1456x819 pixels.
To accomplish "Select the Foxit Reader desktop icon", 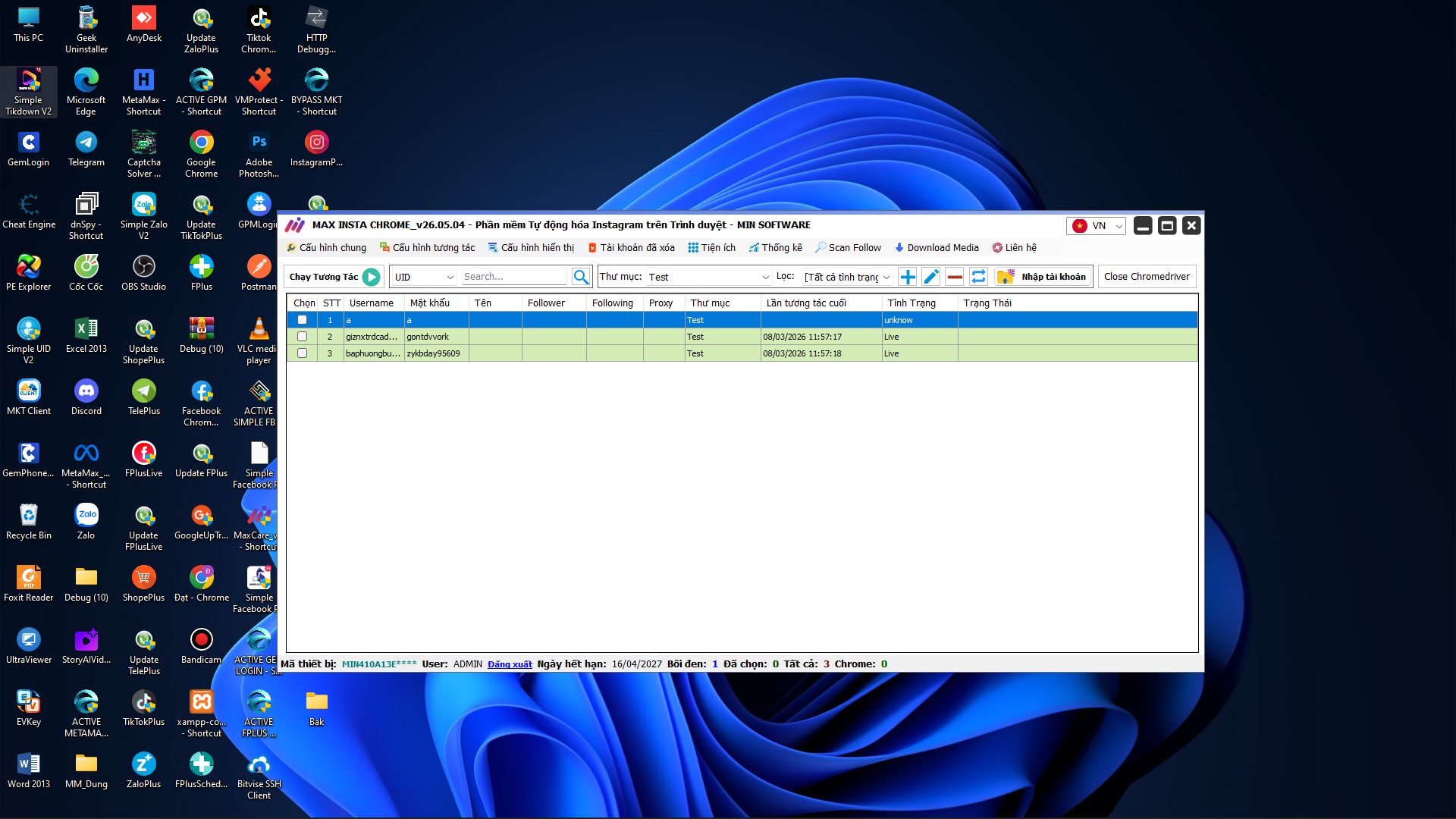I will point(29,584).
